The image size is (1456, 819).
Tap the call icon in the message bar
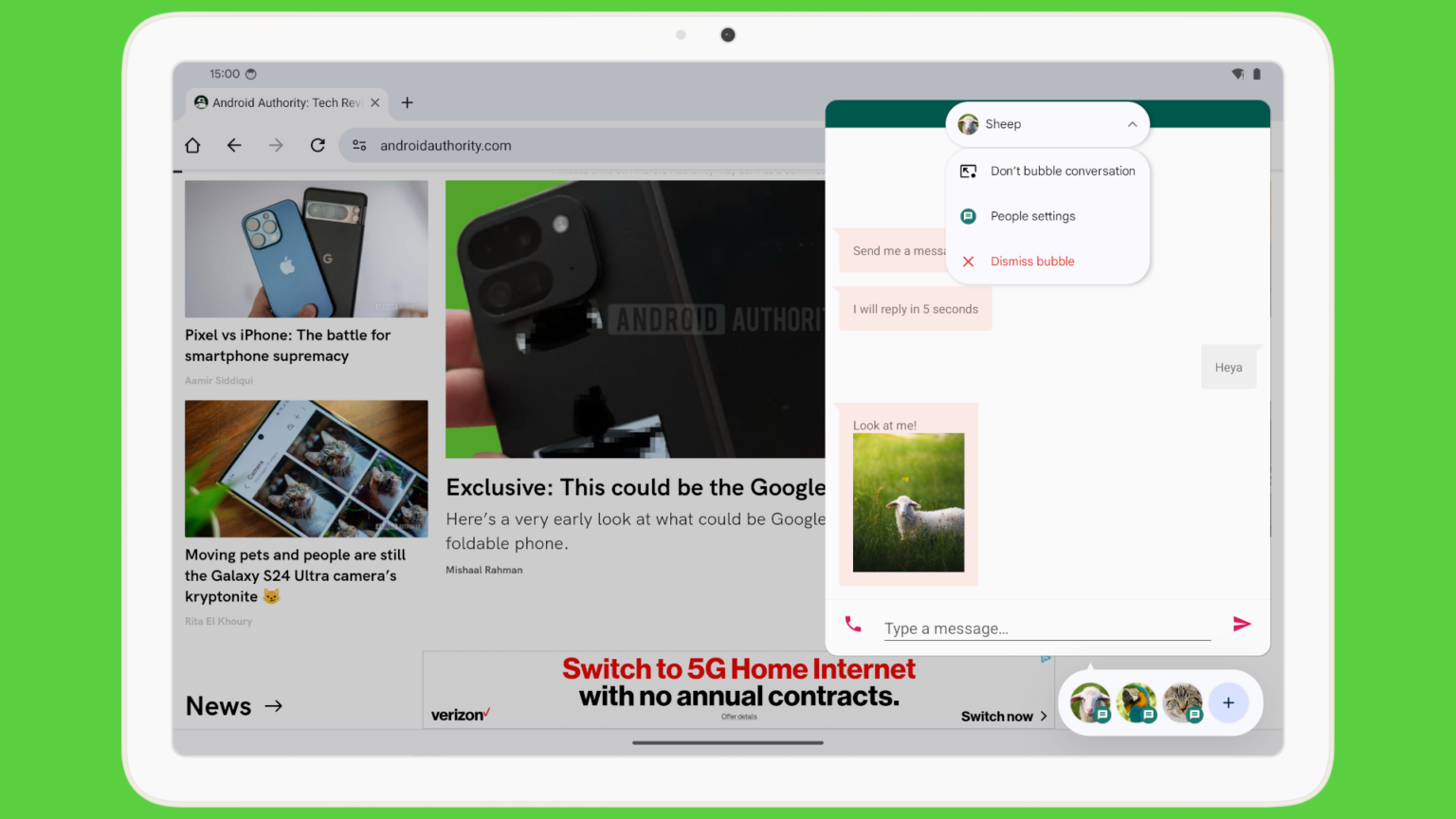click(x=852, y=624)
